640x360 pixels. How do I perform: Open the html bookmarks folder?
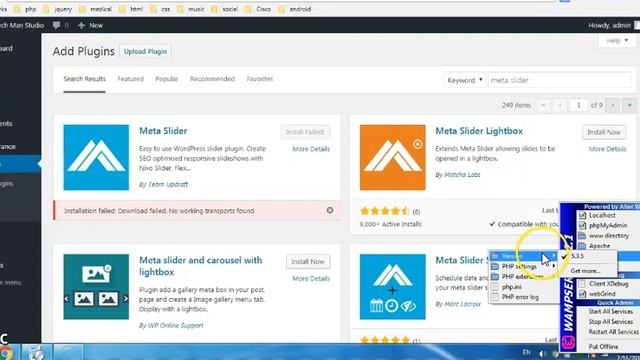click(131, 9)
